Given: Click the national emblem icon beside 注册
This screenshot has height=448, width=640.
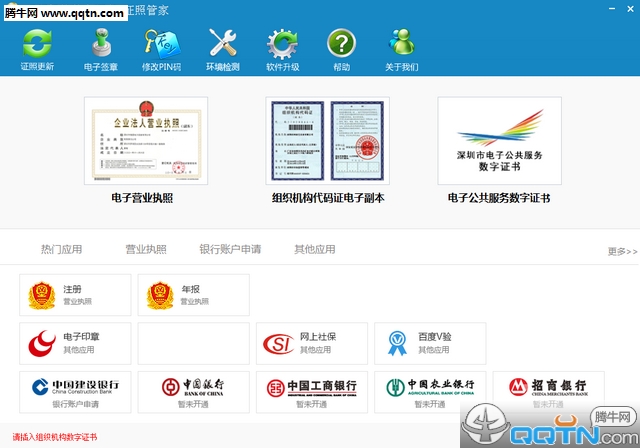Looking at the screenshot, I should coord(42,295).
